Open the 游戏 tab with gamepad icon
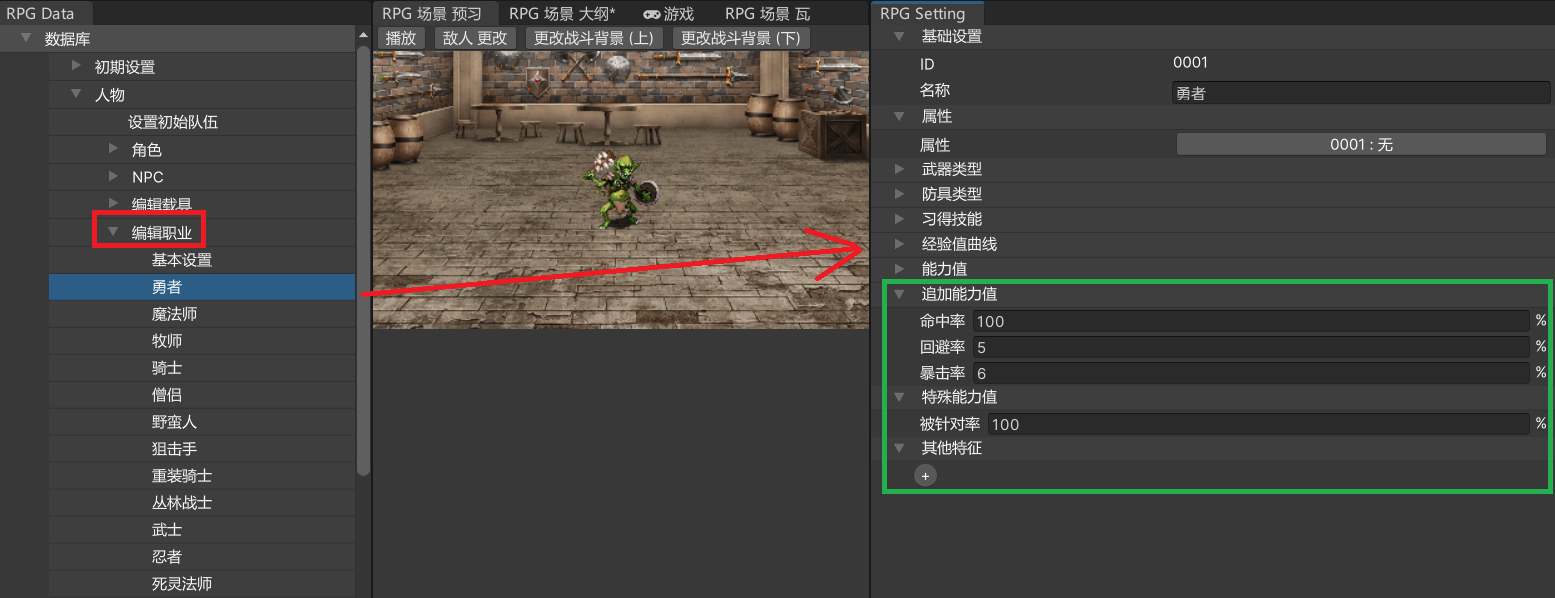This screenshot has height=598, width=1555. [x=668, y=14]
